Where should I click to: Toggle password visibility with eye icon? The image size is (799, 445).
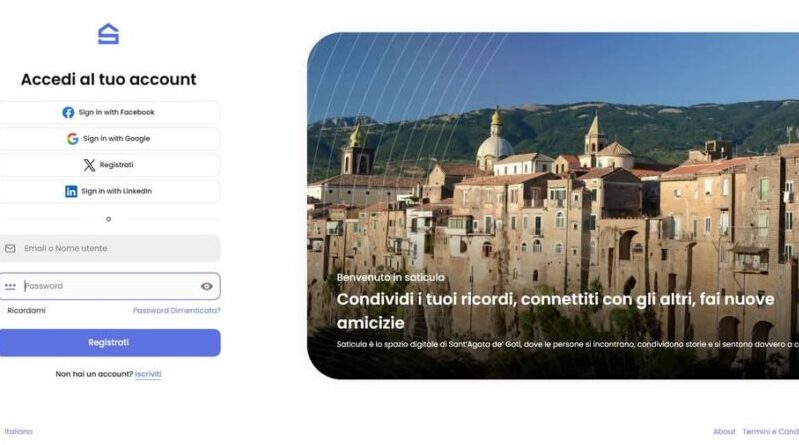tap(206, 286)
